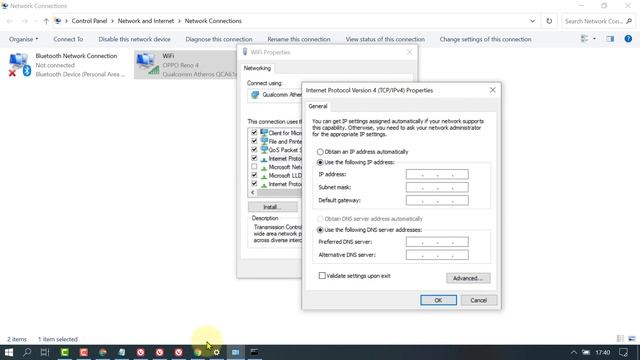Open the recent locations dropdown arrow
This screenshot has width=640, height=360.
[36, 21]
